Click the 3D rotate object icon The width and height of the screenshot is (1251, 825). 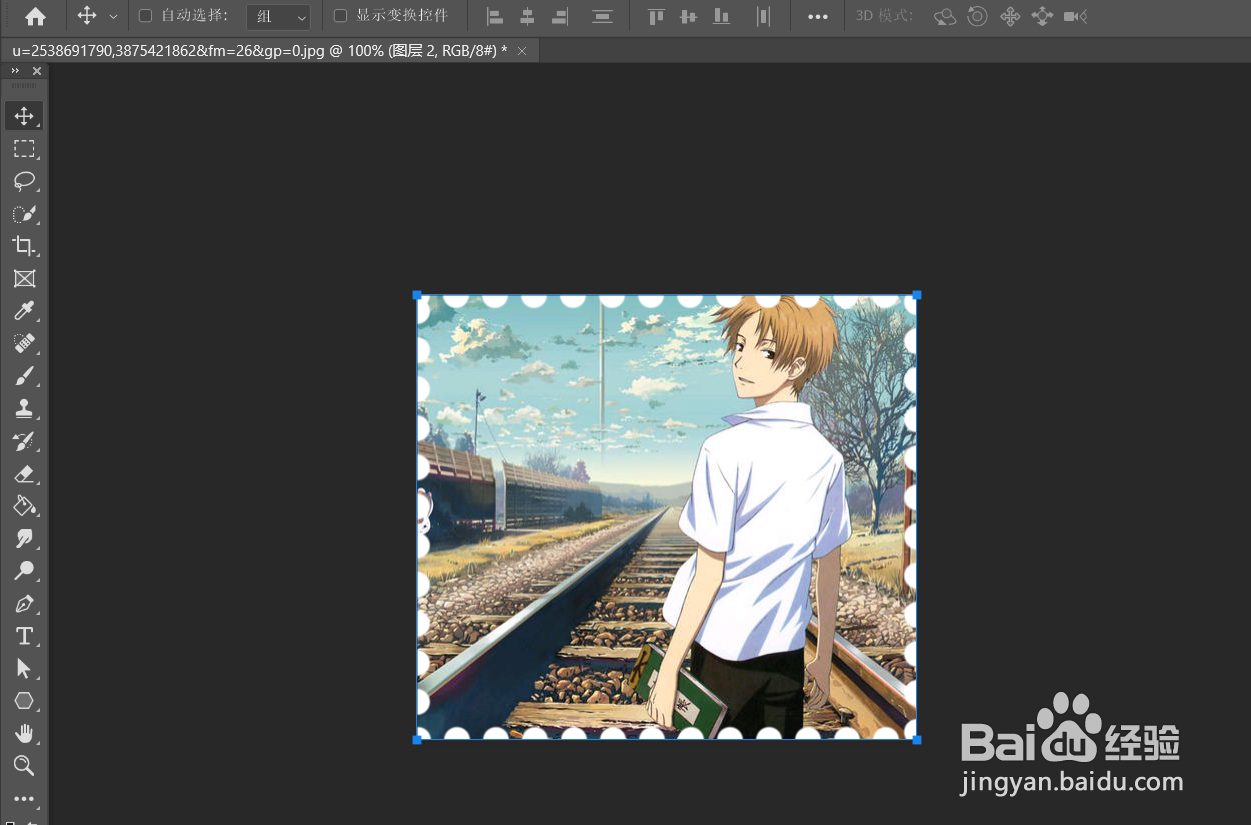(944, 17)
